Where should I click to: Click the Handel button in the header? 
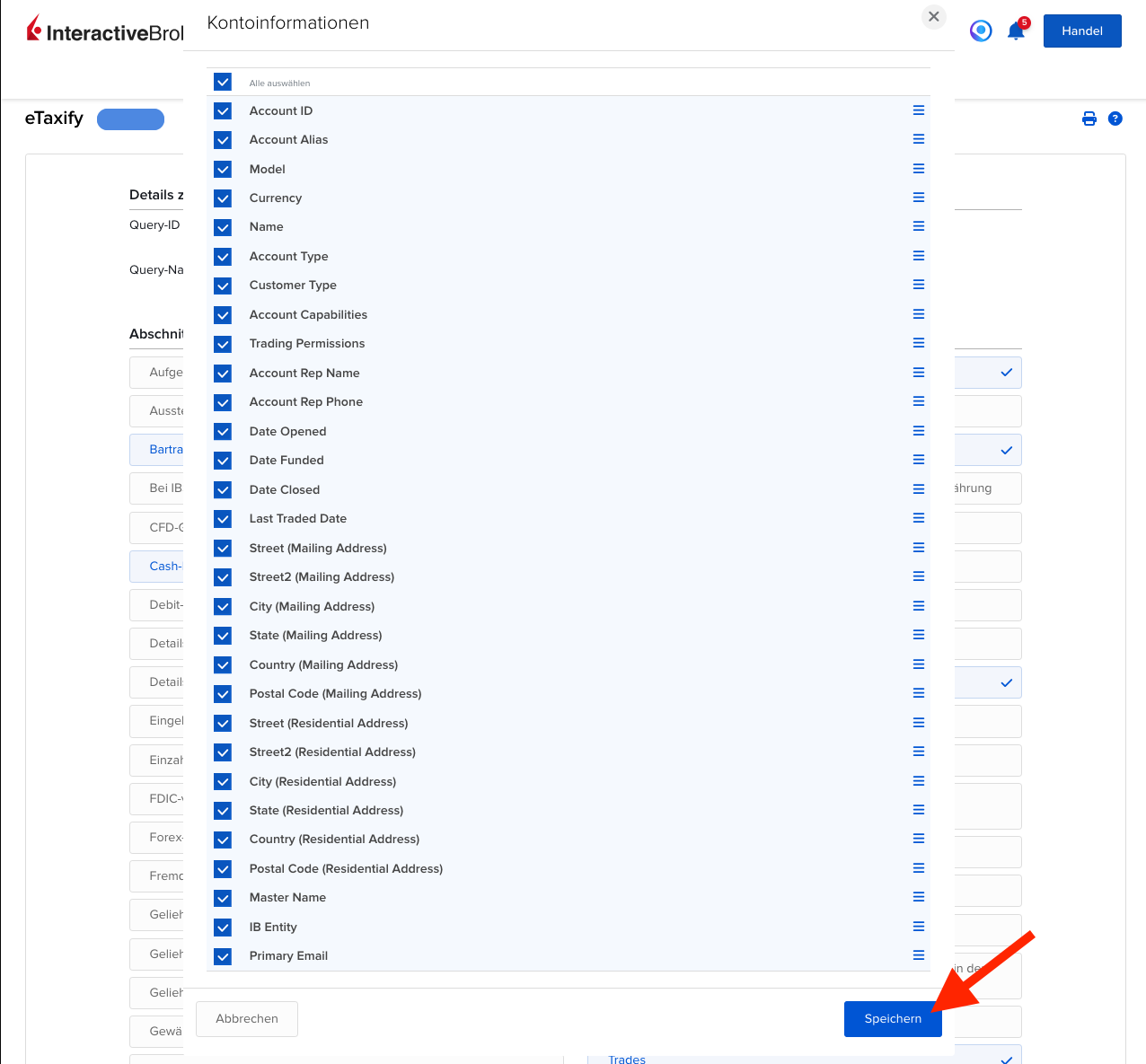coord(1081,30)
